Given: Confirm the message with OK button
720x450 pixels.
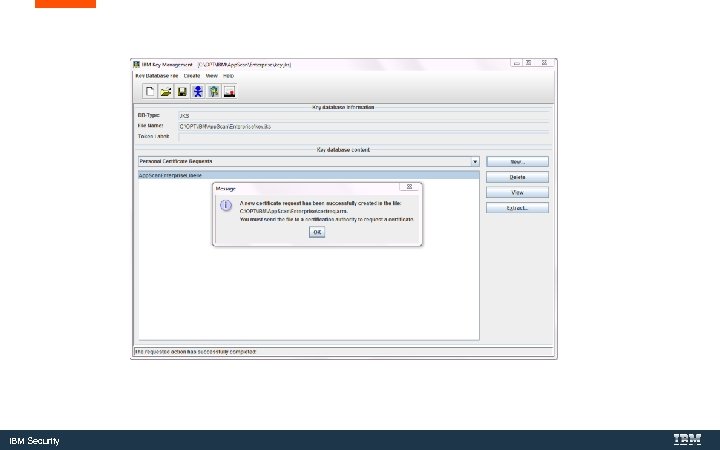Looking at the screenshot, I should point(317,232).
